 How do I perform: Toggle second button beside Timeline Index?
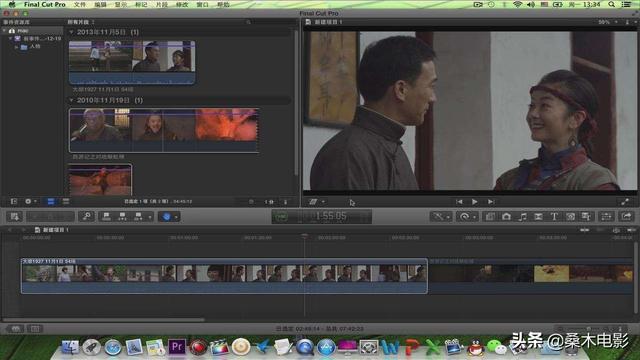coord(35,329)
